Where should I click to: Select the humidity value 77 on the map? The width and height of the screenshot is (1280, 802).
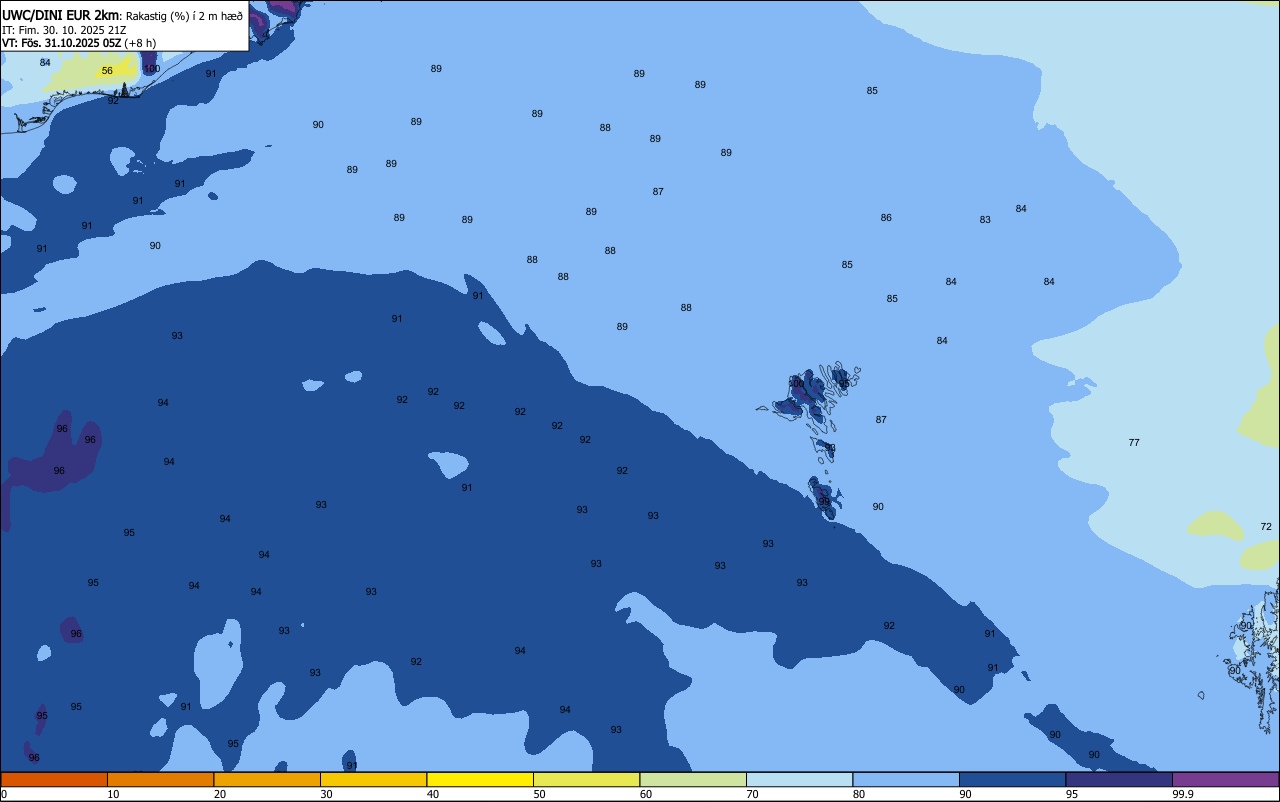click(x=1134, y=443)
